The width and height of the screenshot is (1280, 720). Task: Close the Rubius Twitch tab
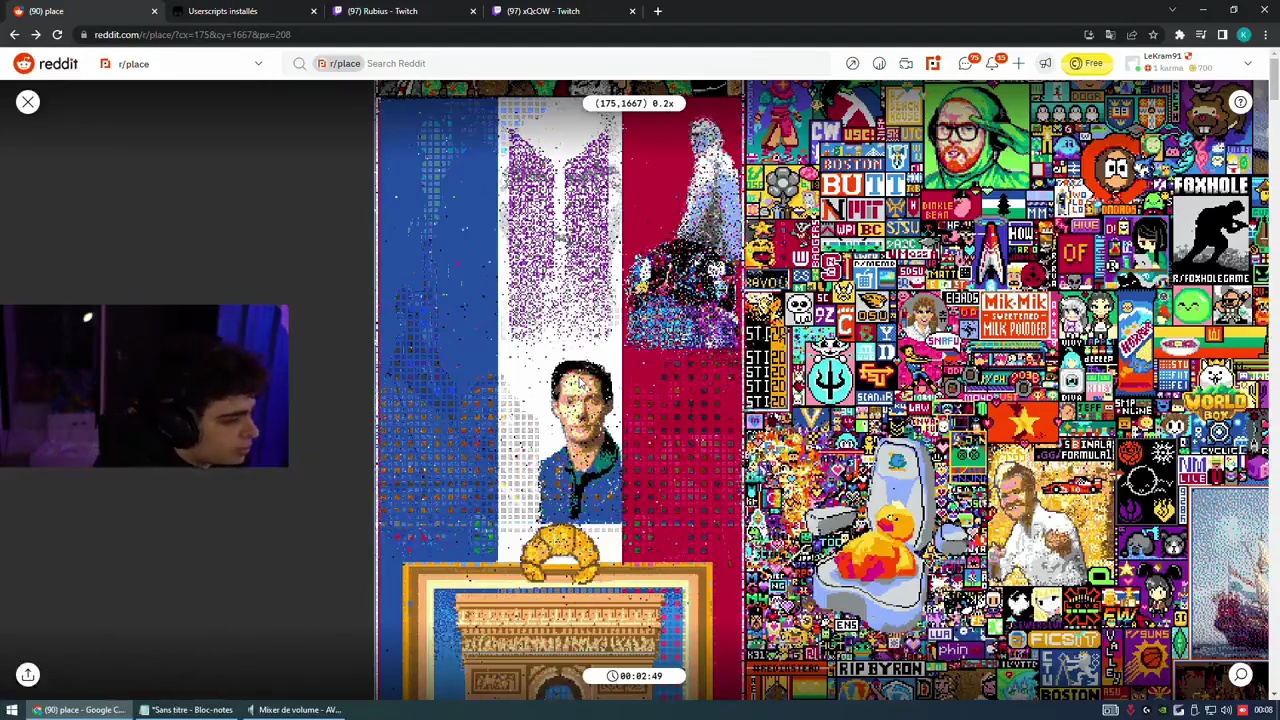pyautogui.click(x=473, y=11)
